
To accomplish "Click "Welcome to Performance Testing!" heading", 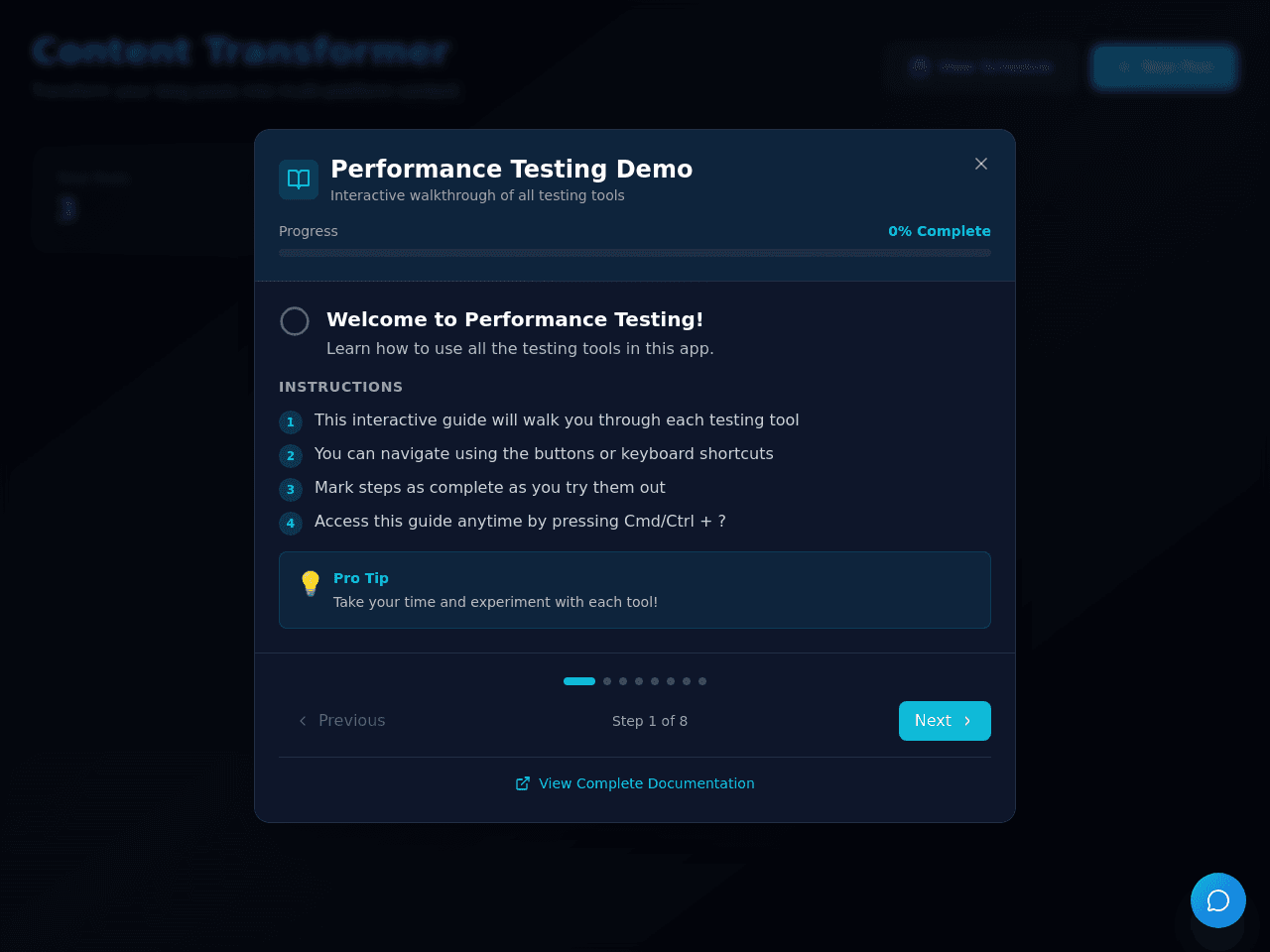I will (515, 319).
